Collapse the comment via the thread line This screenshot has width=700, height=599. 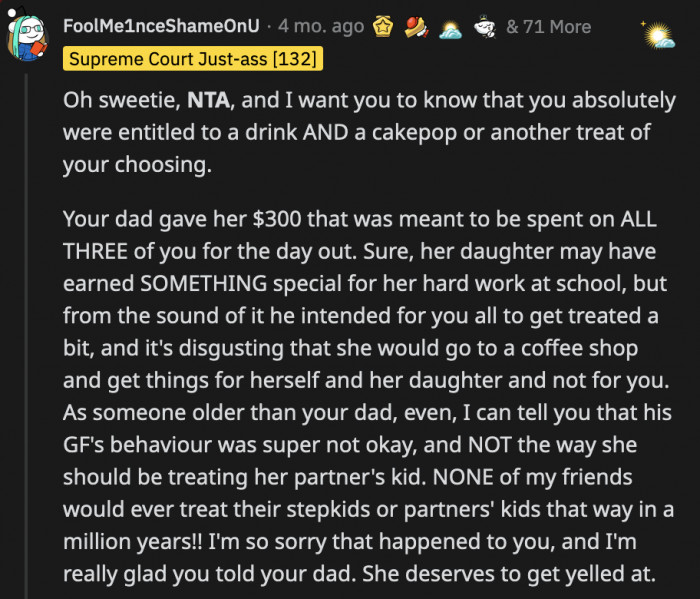click(x=27, y=330)
